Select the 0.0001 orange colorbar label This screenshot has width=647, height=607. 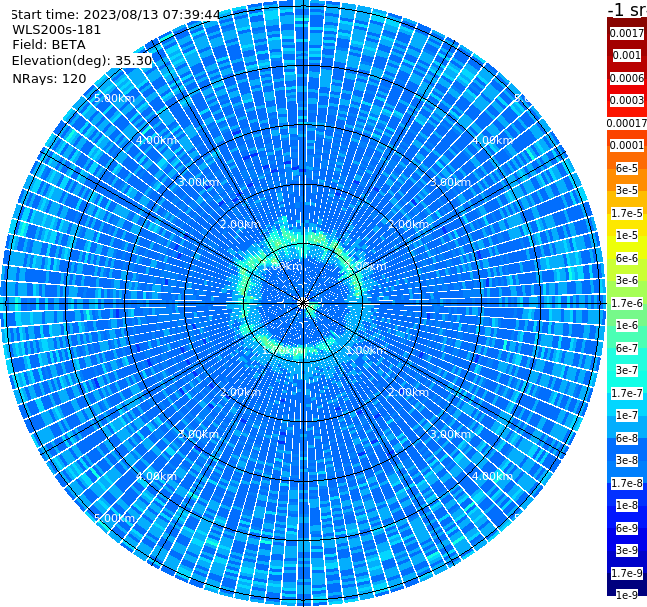coord(627,145)
